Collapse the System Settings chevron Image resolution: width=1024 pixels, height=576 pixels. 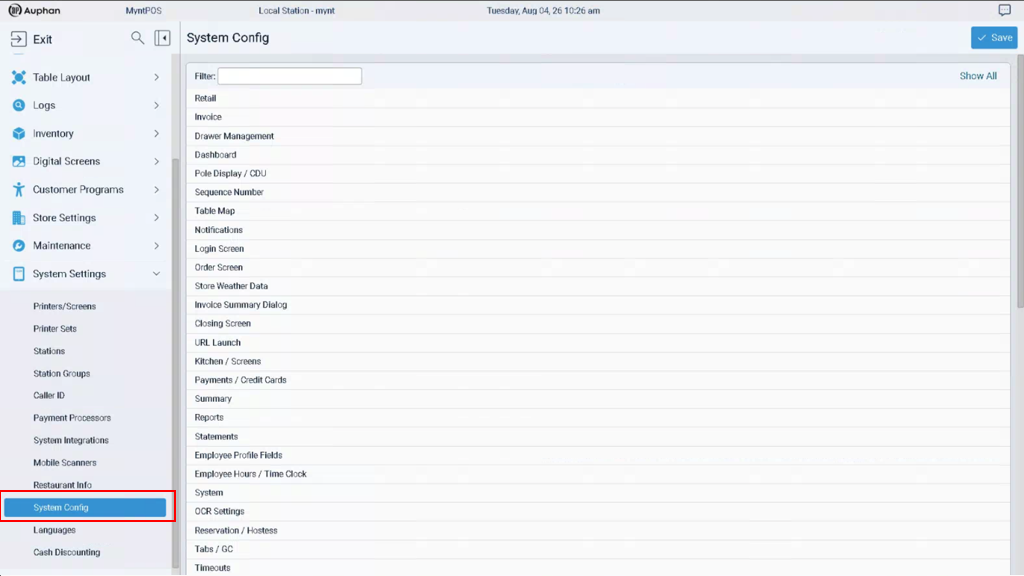click(157, 274)
